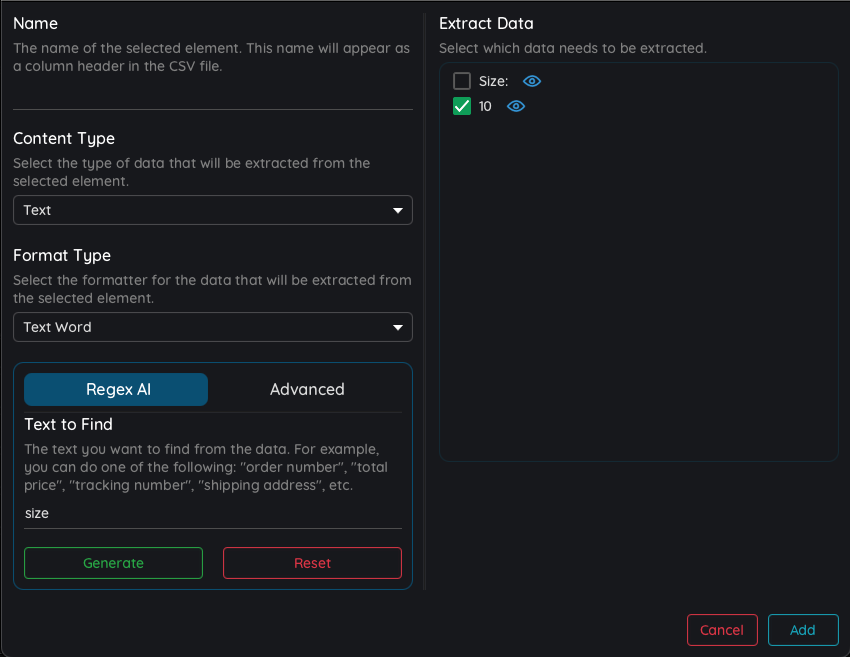The height and width of the screenshot is (657, 850).
Task: Click the green Generate button
Action: [113, 563]
